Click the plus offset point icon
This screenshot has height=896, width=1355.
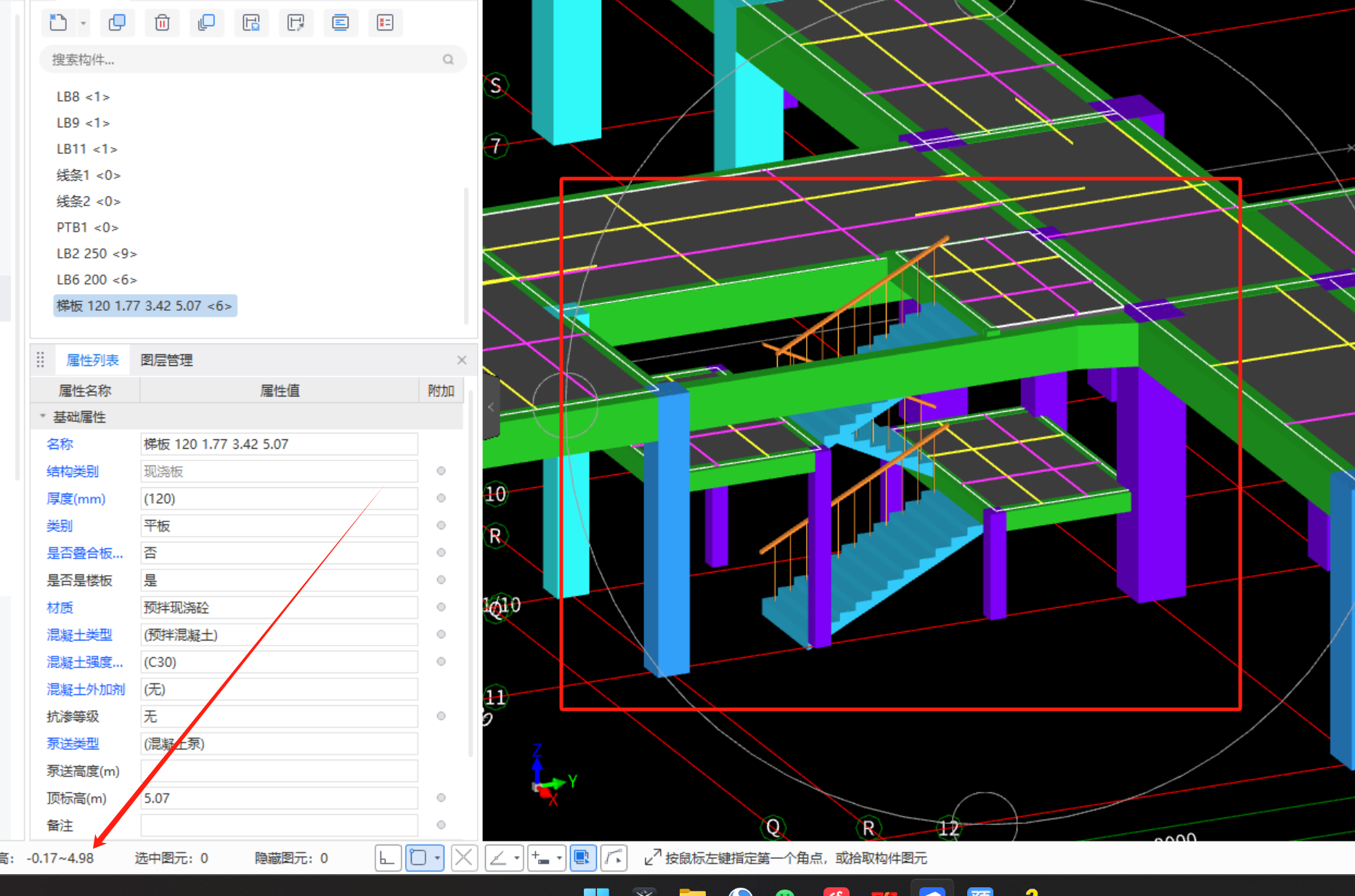540,858
